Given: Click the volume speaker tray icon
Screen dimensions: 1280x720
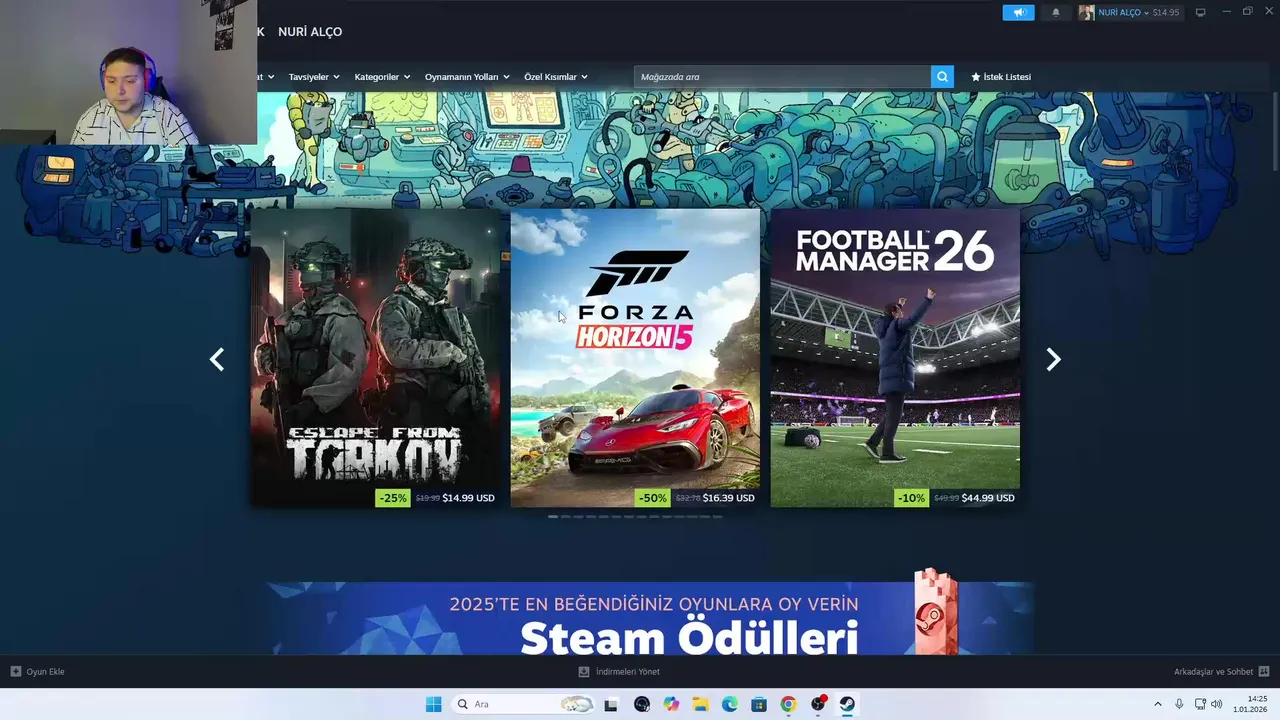Looking at the screenshot, I should click(x=1217, y=704).
